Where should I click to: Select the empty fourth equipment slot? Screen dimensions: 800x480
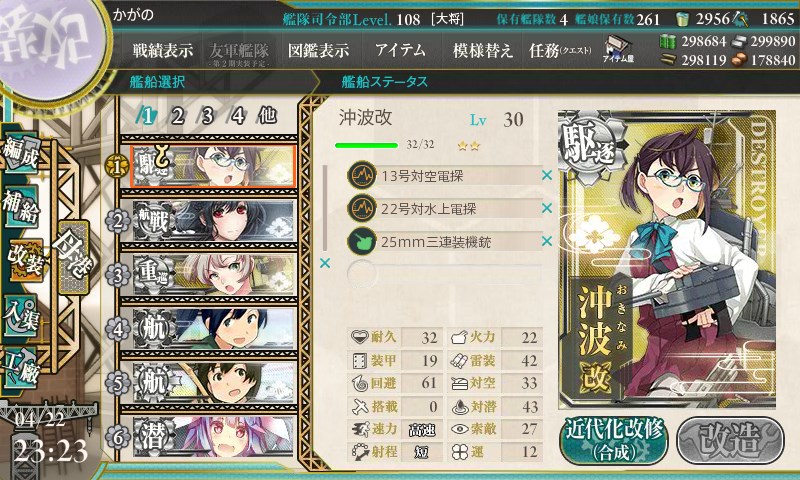click(x=444, y=273)
